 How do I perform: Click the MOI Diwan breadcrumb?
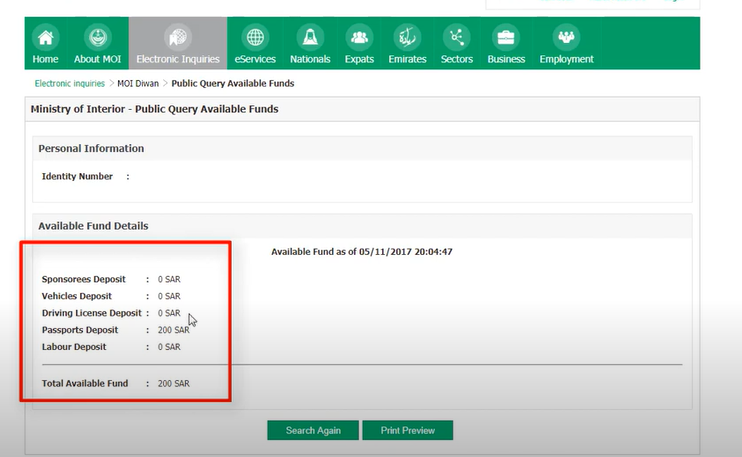[x=139, y=83]
